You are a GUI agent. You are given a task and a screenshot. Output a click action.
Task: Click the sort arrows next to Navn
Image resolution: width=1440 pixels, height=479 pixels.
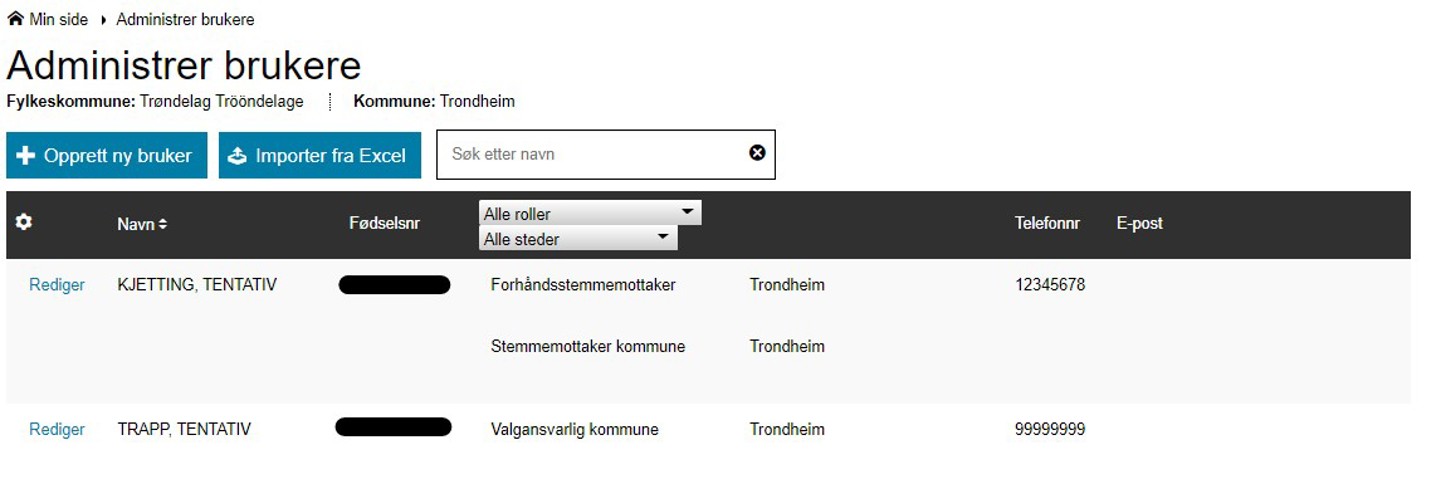click(163, 225)
